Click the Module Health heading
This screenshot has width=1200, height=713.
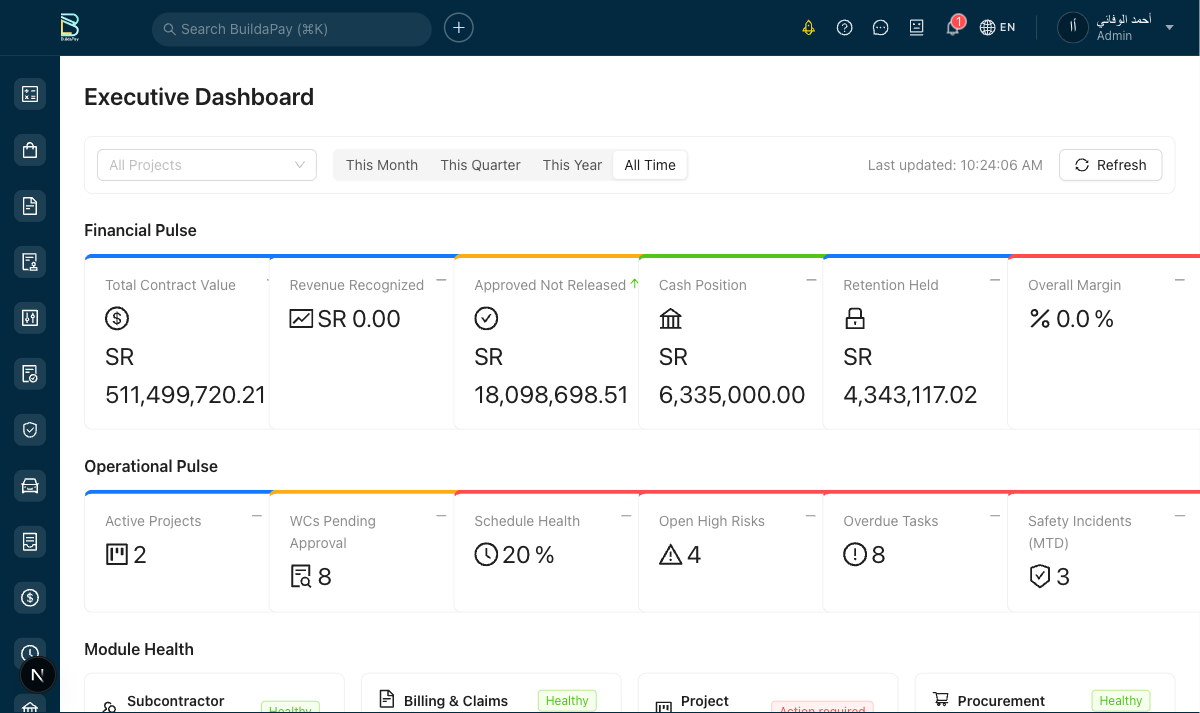pyautogui.click(x=139, y=649)
